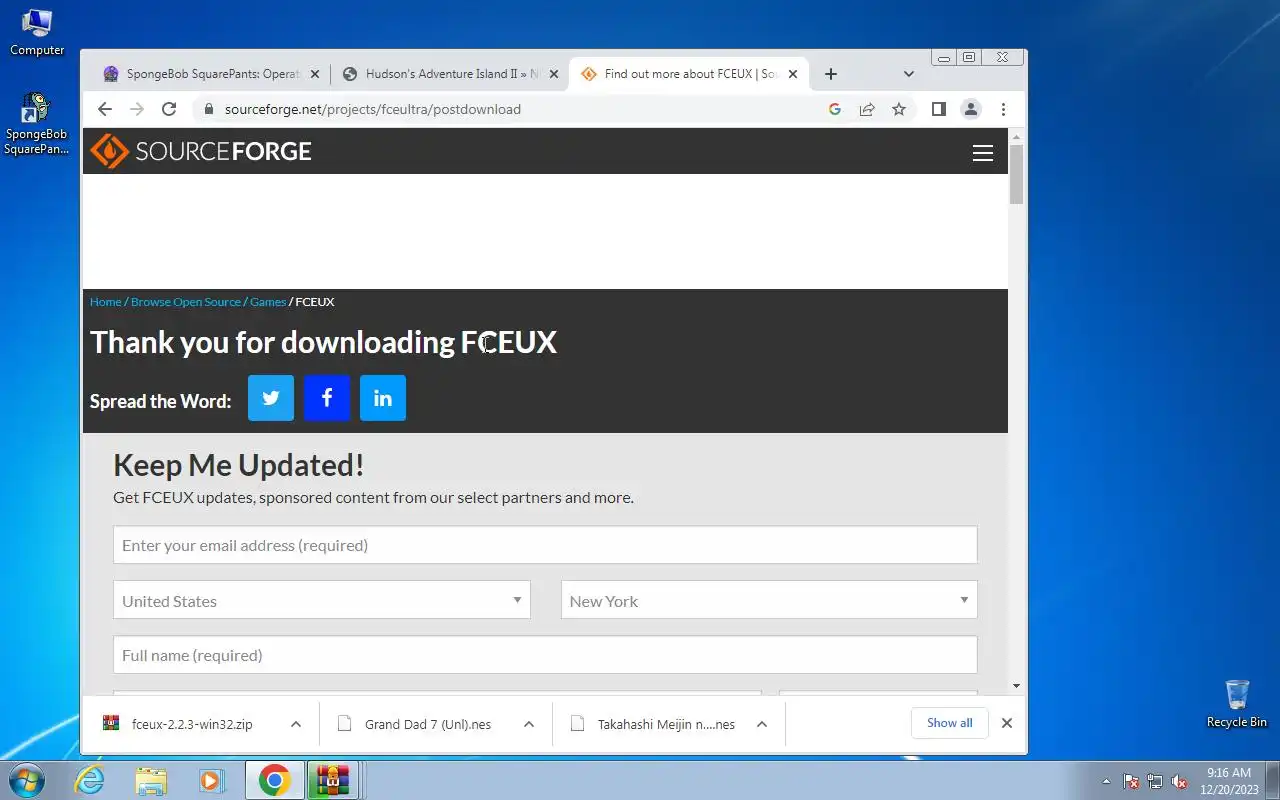Image resolution: width=1280 pixels, height=800 pixels.
Task: Click scrollbar up arrow
Action: [x=1017, y=136]
